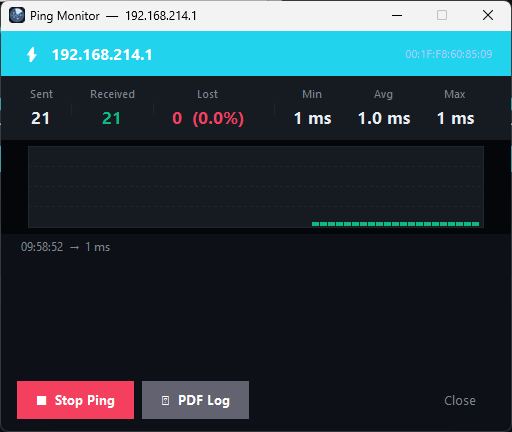Click the MAC address 00:1F:F8:60:85:09
512x432 pixels.
tap(449, 54)
